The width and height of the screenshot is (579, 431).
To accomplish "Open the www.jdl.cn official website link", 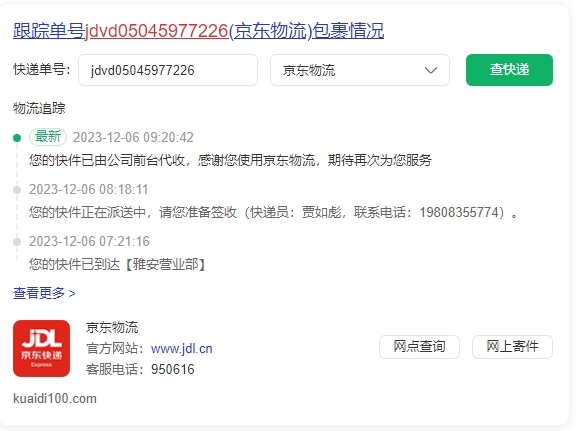I will pos(181,349).
